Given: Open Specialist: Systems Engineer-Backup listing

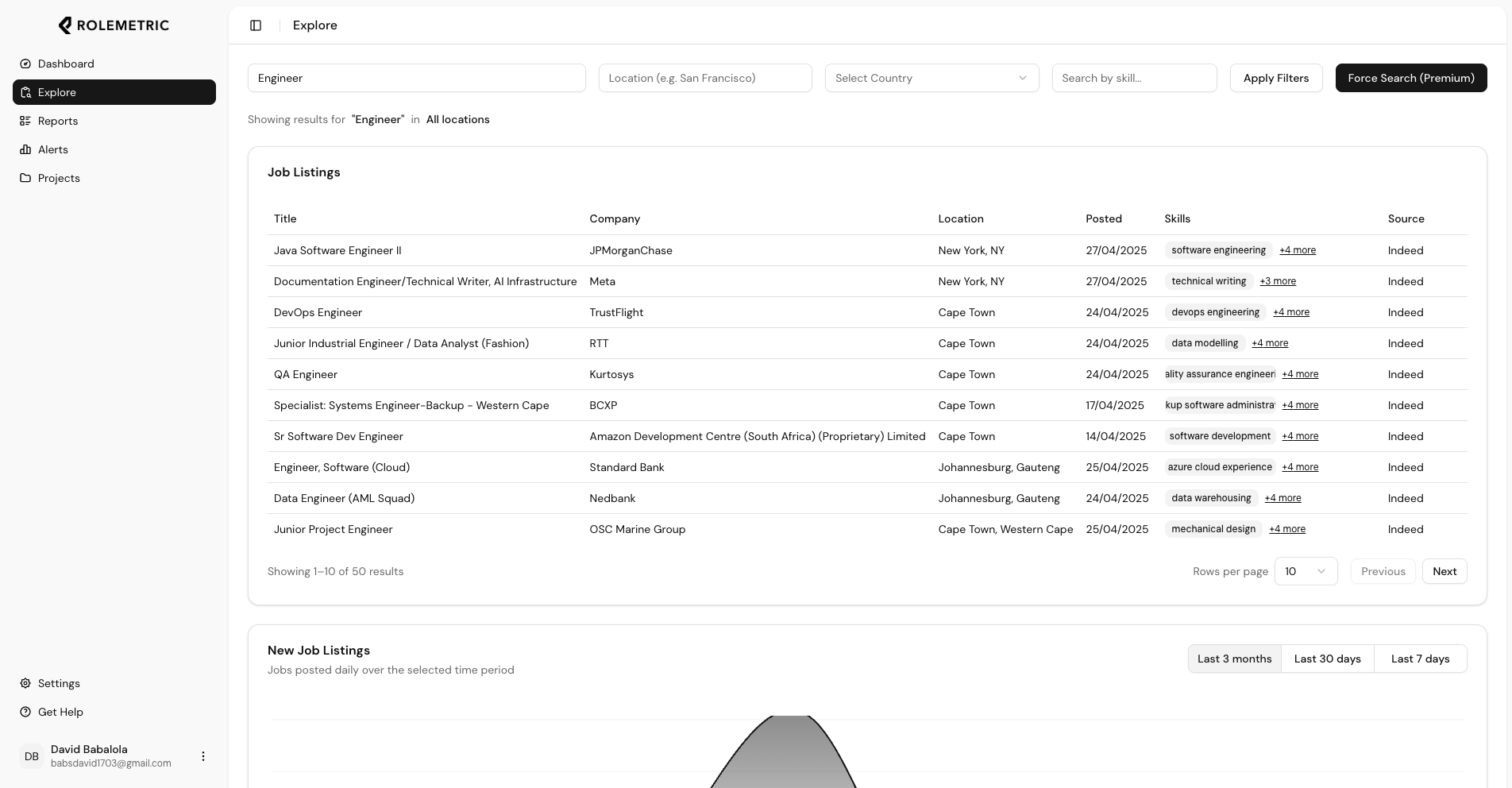Looking at the screenshot, I should tap(411, 405).
